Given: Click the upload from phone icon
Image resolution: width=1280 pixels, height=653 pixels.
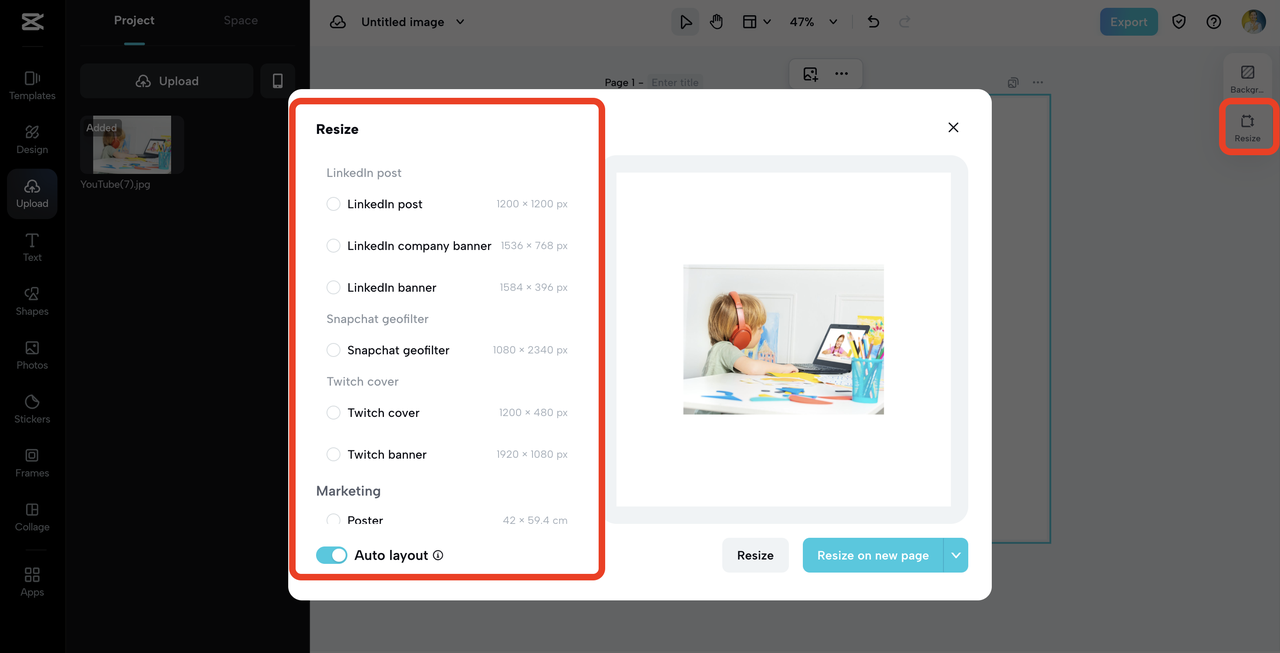Looking at the screenshot, I should [277, 81].
